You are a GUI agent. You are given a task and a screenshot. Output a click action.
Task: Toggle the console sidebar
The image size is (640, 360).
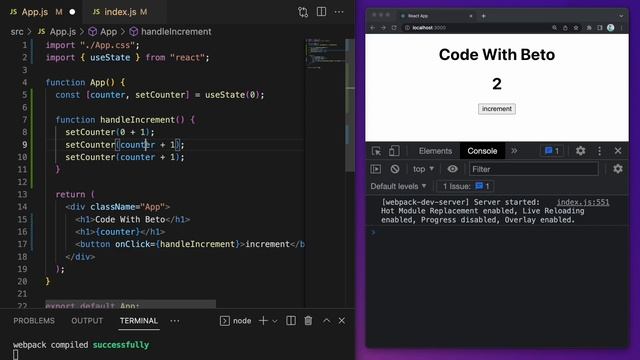[376, 169]
